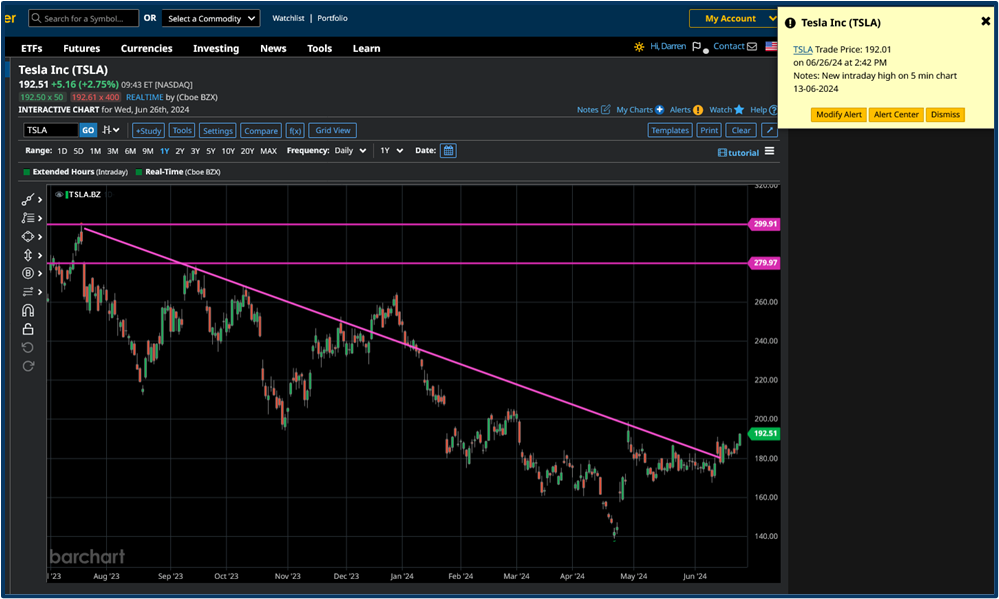The width and height of the screenshot is (999, 599).
Task: Select the magnet snap tool
Action: pyautogui.click(x=28, y=310)
